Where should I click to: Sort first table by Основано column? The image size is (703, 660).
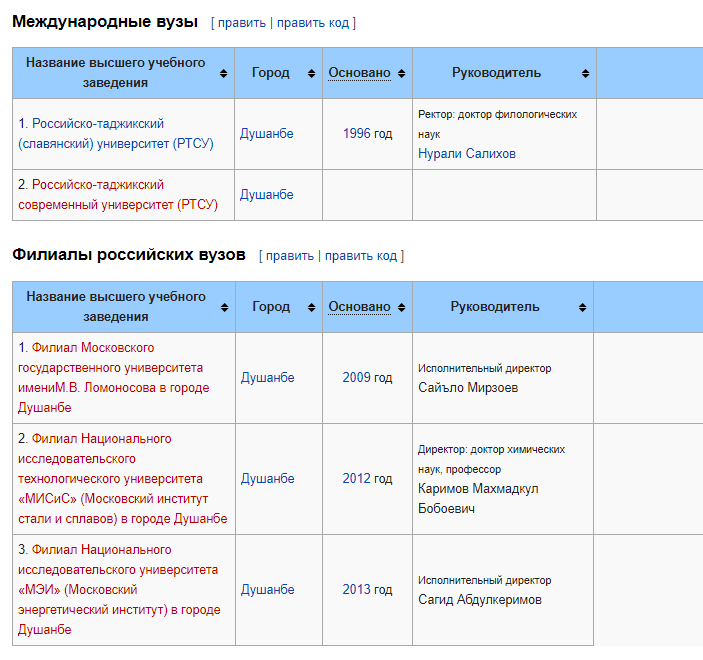(401, 74)
